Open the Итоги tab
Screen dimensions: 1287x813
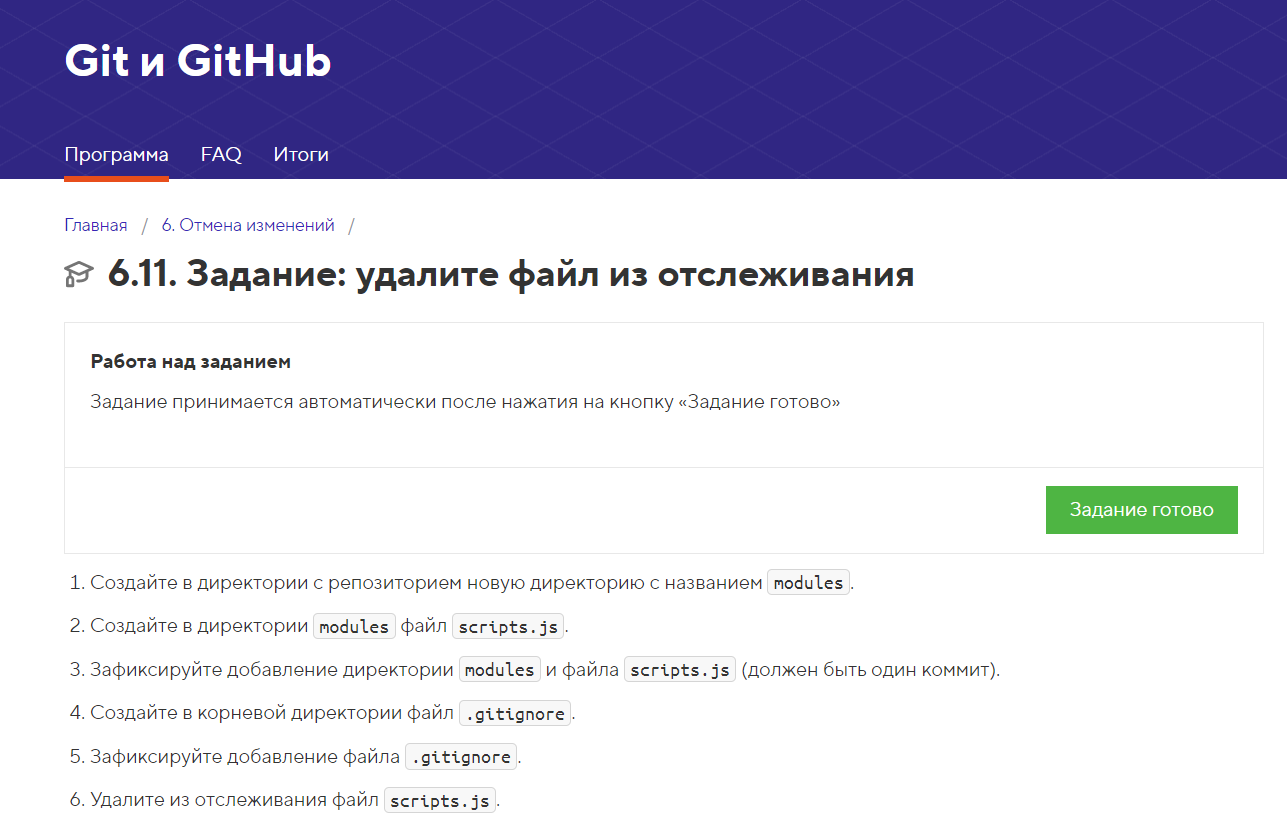[301, 155]
